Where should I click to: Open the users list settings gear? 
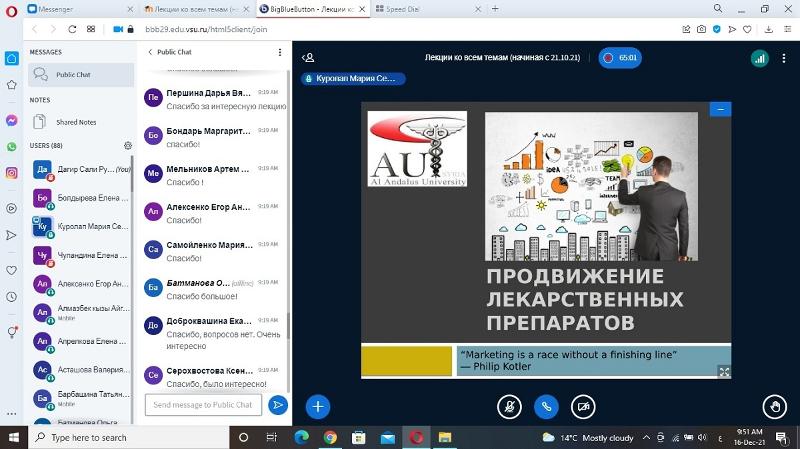click(x=128, y=146)
